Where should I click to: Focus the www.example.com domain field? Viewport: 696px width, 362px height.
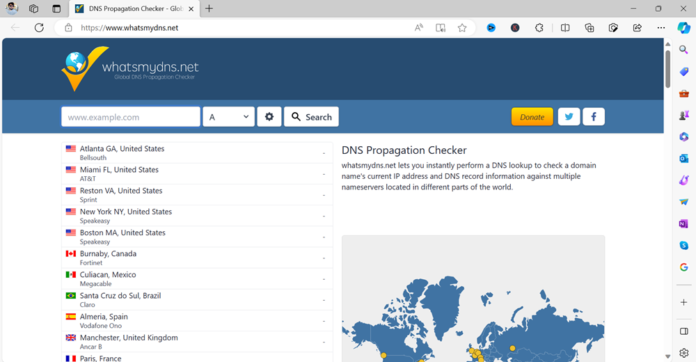pyautogui.click(x=130, y=117)
